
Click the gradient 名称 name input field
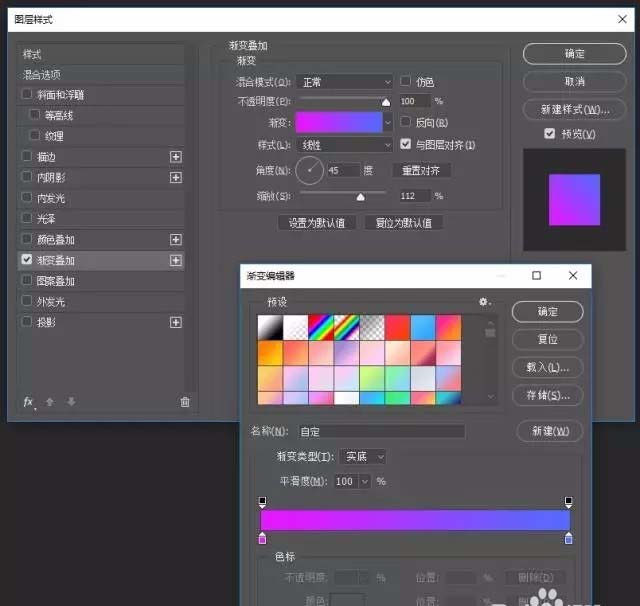381,431
